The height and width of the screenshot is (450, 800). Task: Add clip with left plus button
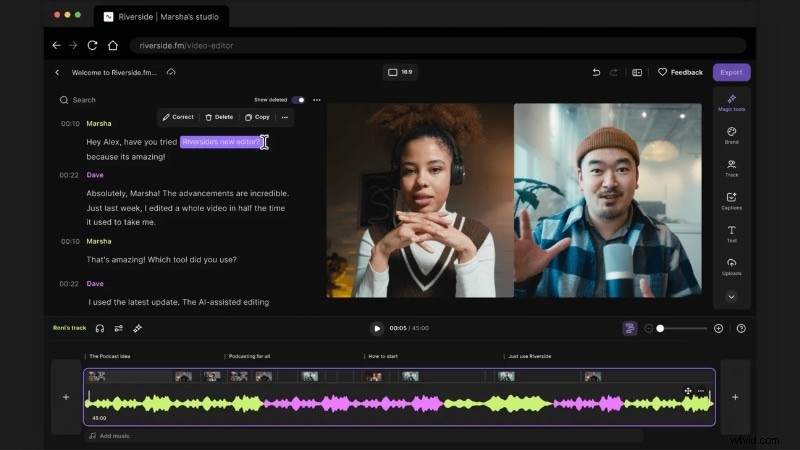point(66,397)
